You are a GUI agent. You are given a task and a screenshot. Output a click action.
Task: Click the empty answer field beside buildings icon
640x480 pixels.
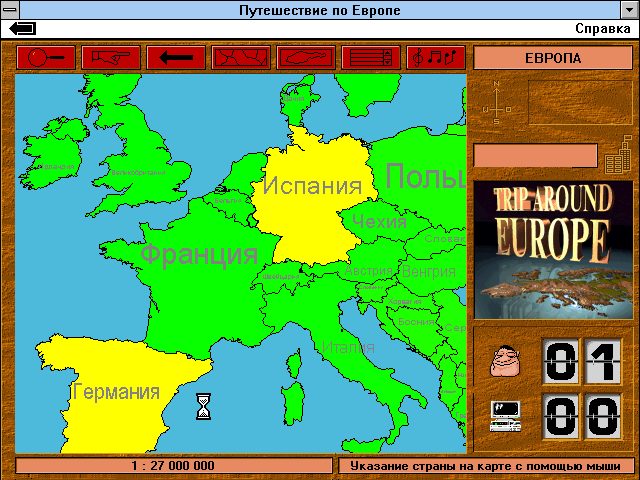536,155
